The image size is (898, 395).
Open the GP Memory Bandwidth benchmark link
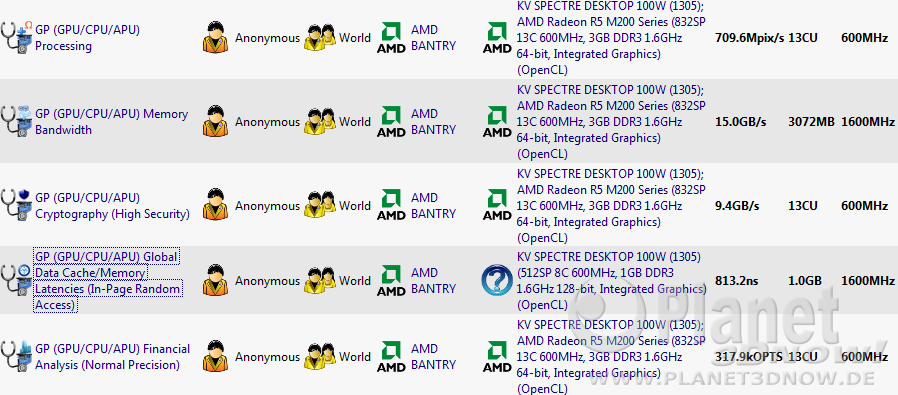[x=111, y=121]
